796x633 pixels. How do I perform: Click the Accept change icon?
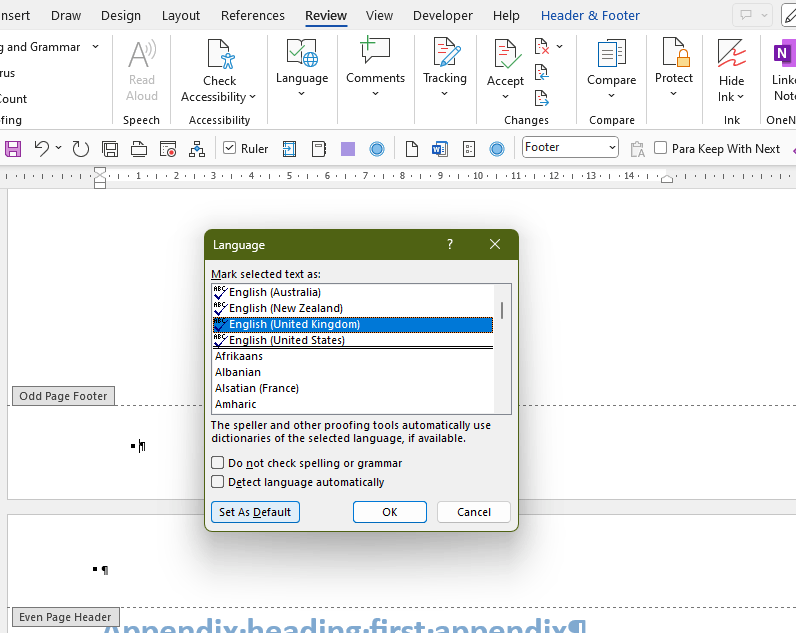click(506, 54)
